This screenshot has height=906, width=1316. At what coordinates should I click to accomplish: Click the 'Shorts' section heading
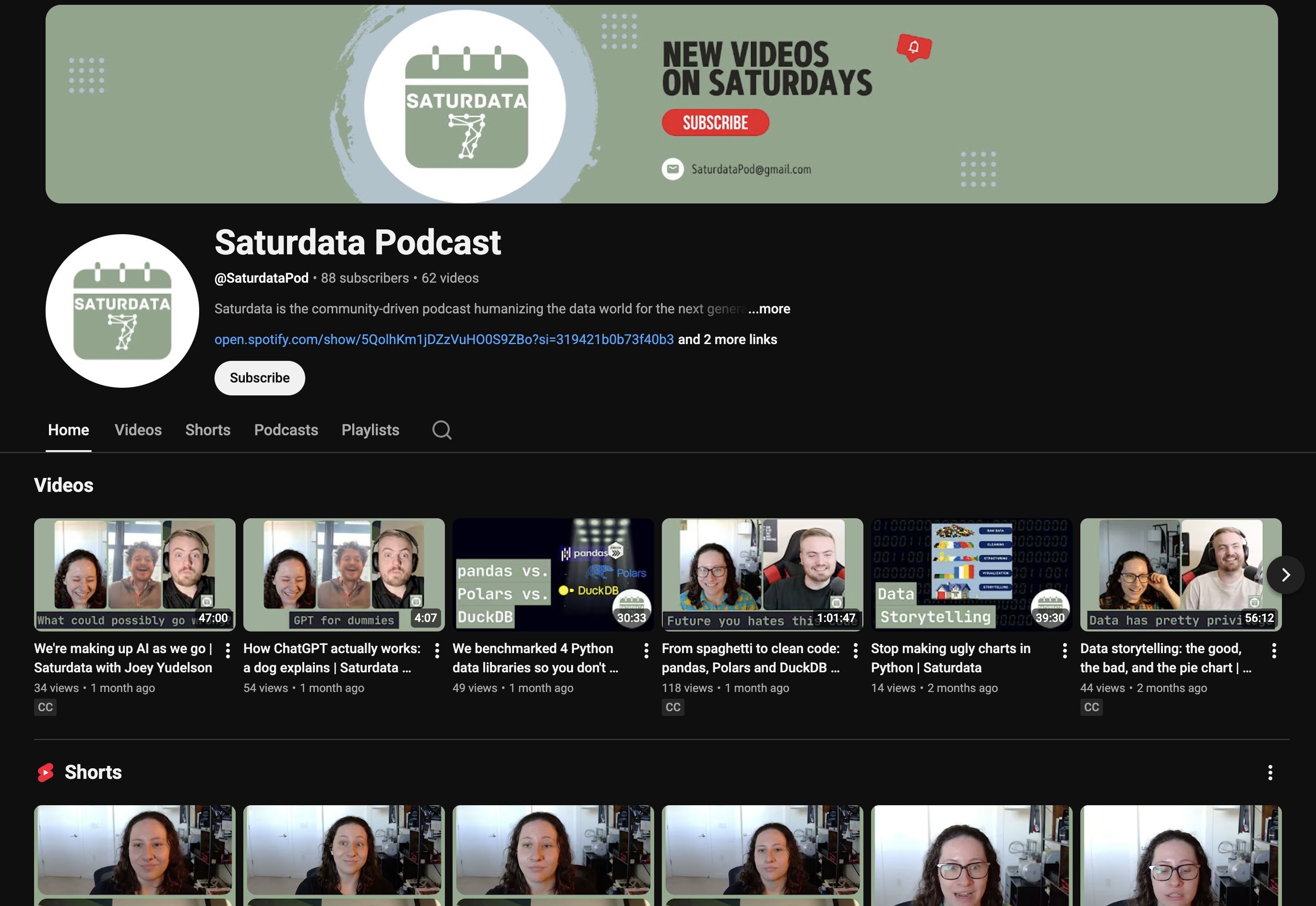click(93, 772)
